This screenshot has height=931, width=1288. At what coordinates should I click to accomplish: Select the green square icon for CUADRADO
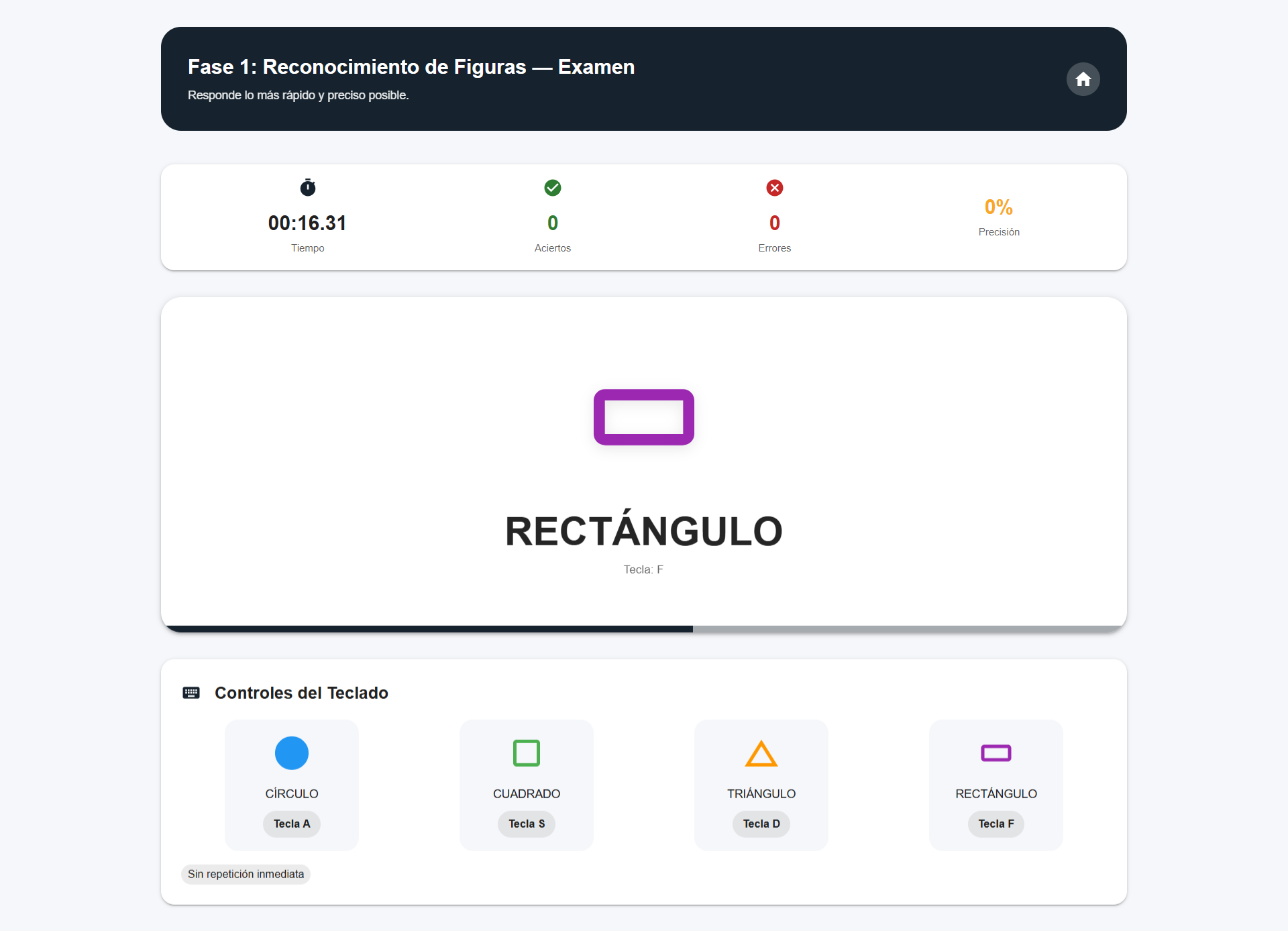(526, 753)
